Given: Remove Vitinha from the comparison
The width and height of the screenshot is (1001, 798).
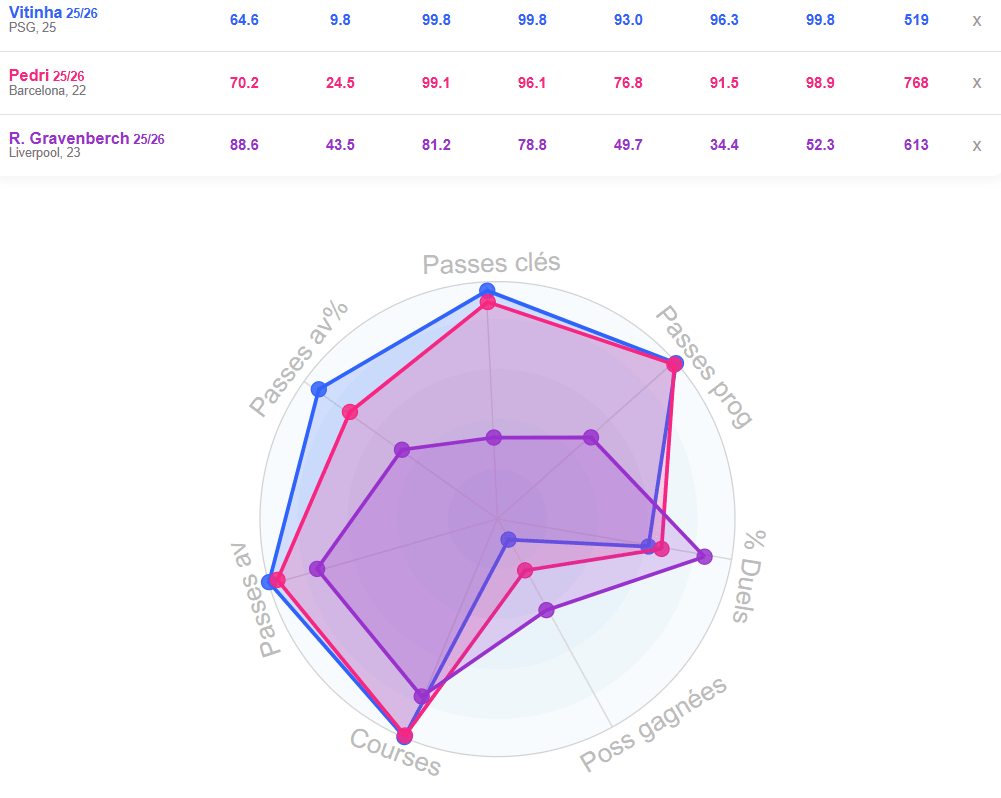Looking at the screenshot, I should (977, 20).
